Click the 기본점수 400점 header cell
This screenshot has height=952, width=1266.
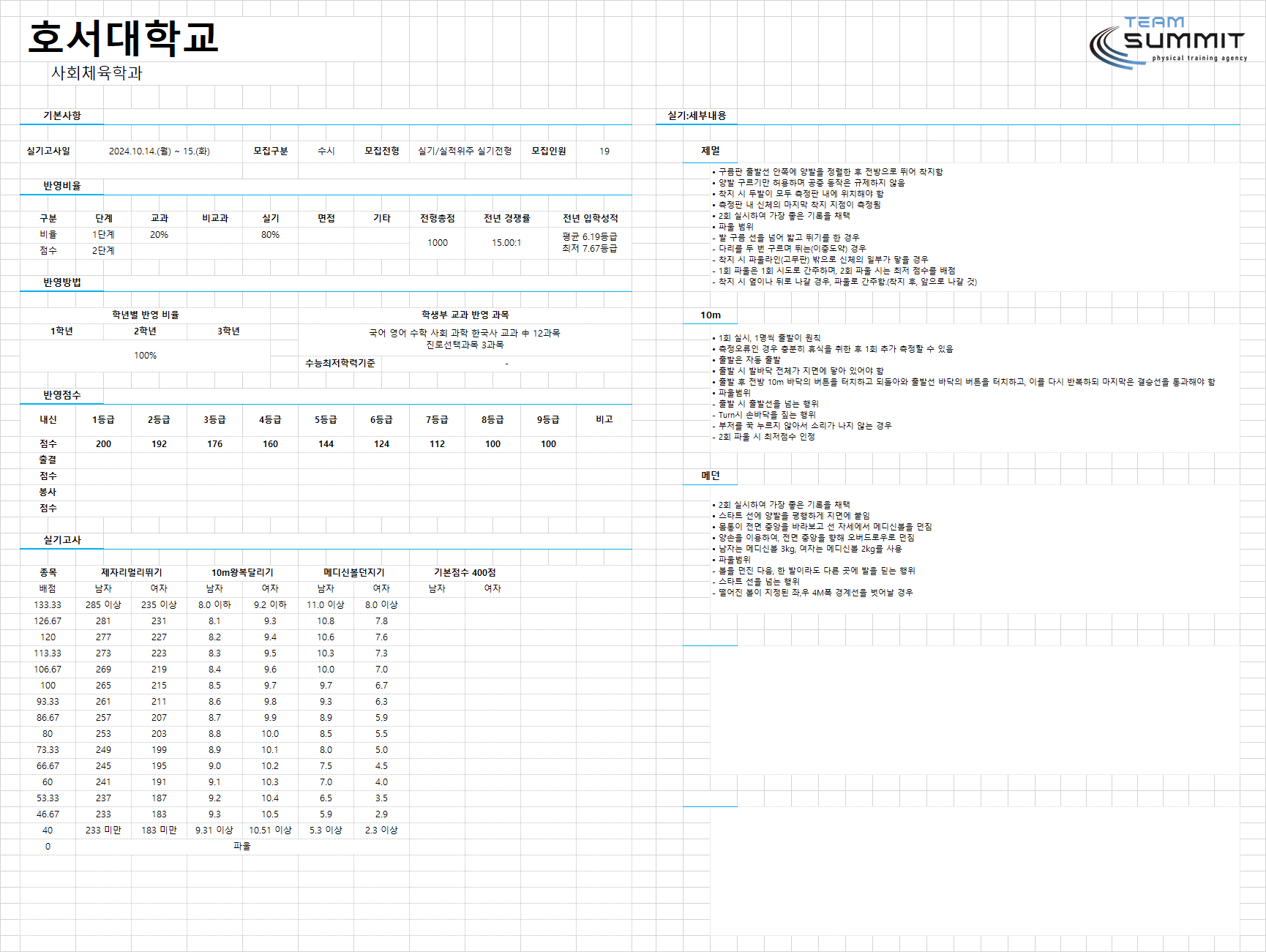465,573
